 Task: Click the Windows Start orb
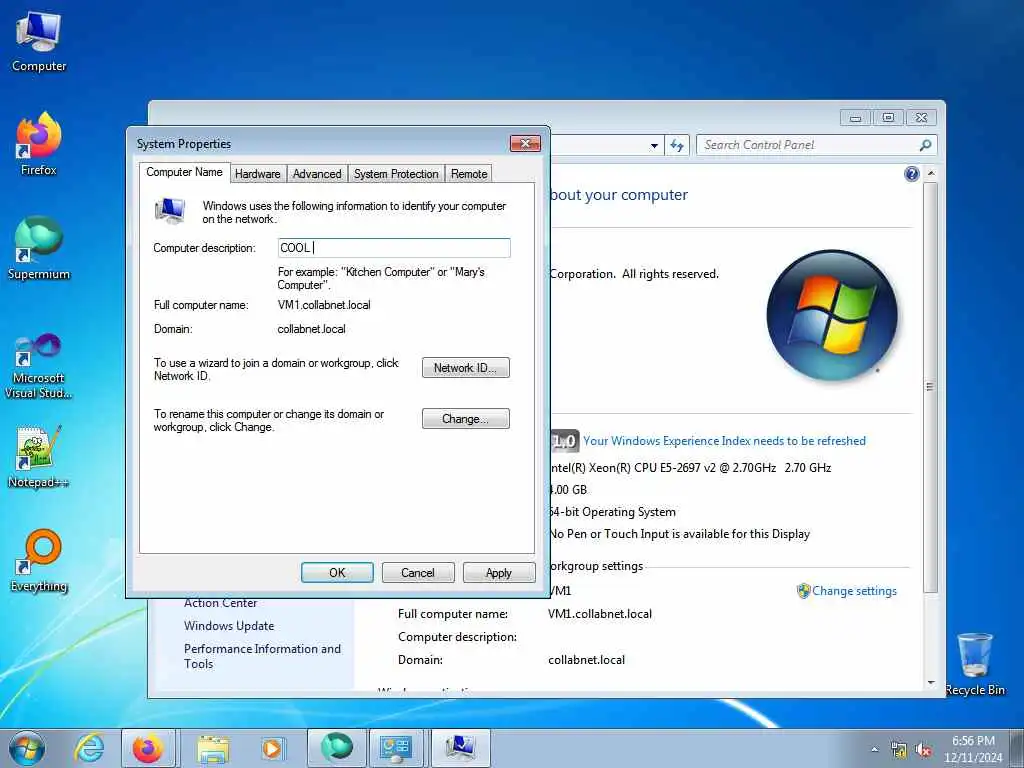(27, 748)
